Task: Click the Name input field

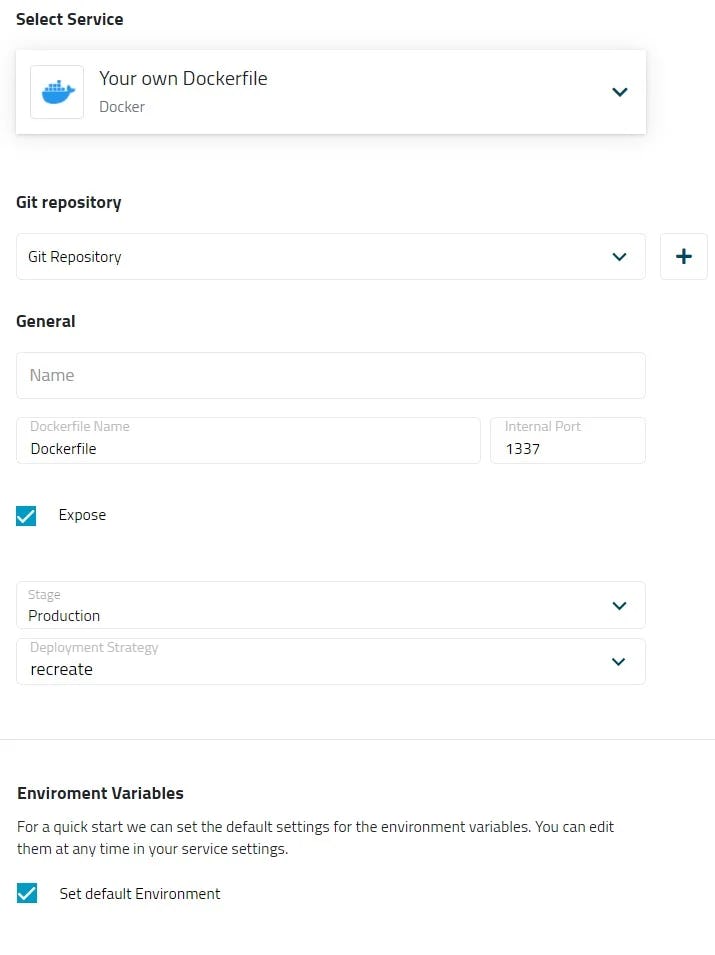Action: pyautogui.click(x=330, y=375)
